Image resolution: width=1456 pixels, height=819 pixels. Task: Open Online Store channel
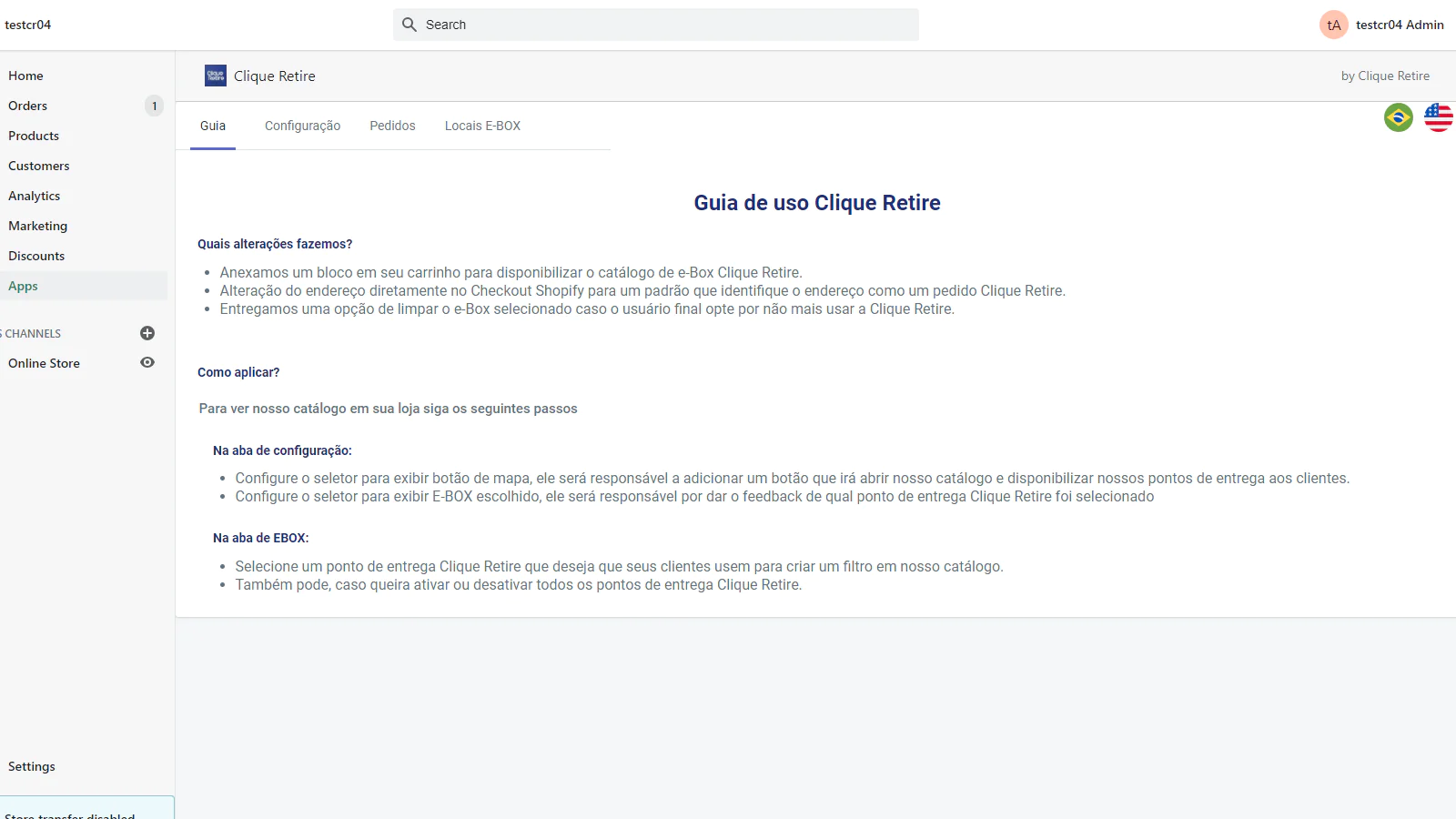pos(45,363)
